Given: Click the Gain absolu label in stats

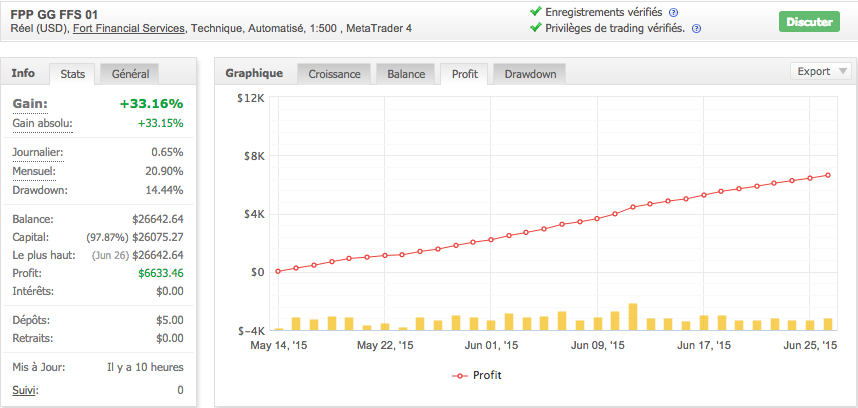Looking at the screenshot, I should pyautogui.click(x=42, y=124).
